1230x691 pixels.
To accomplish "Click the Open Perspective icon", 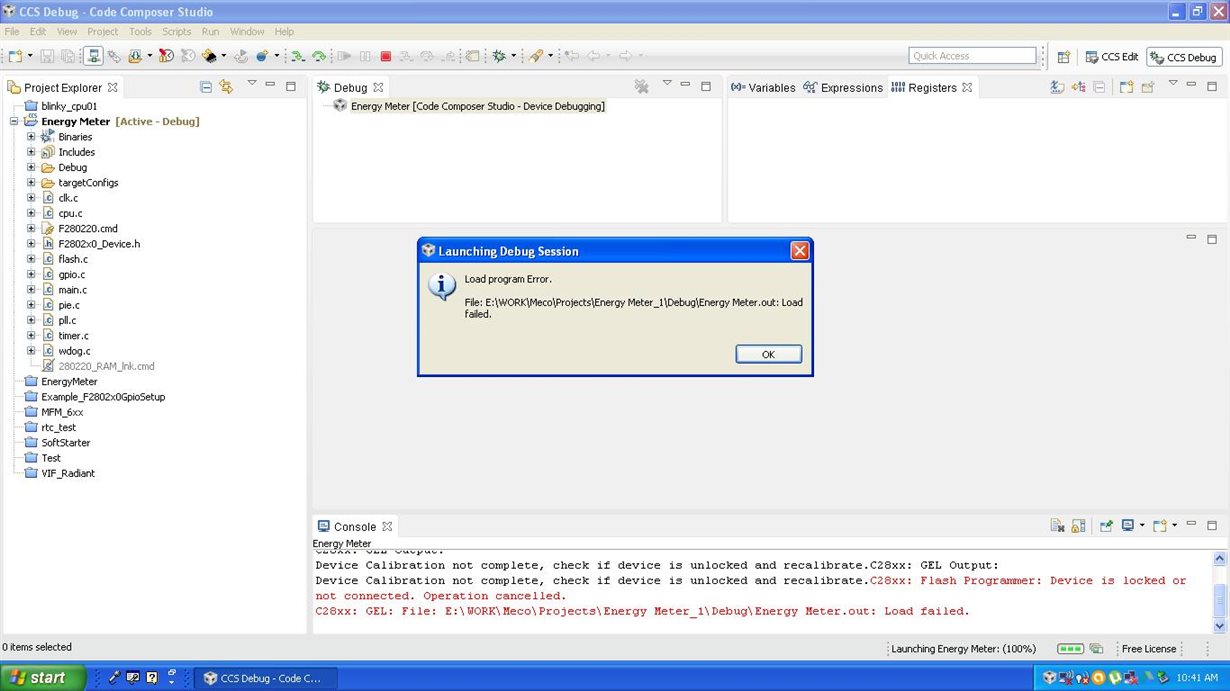I will [x=1064, y=57].
